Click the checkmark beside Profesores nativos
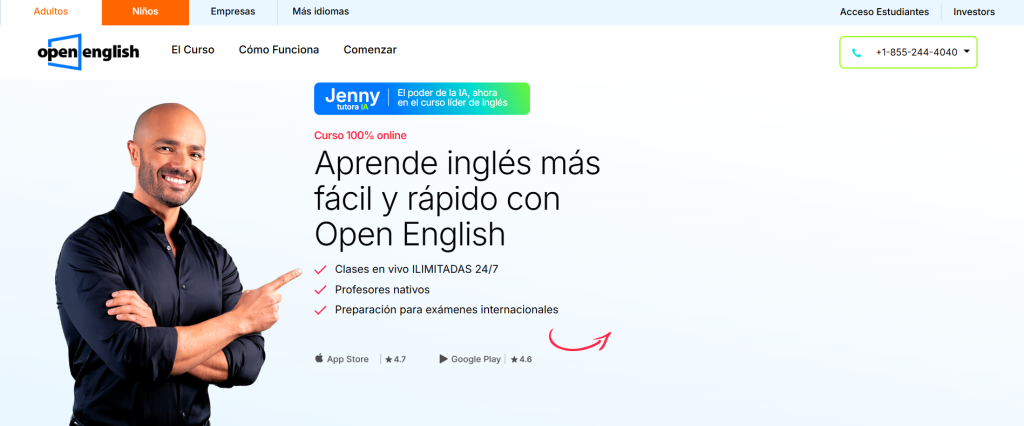 pyautogui.click(x=320, y=290)
